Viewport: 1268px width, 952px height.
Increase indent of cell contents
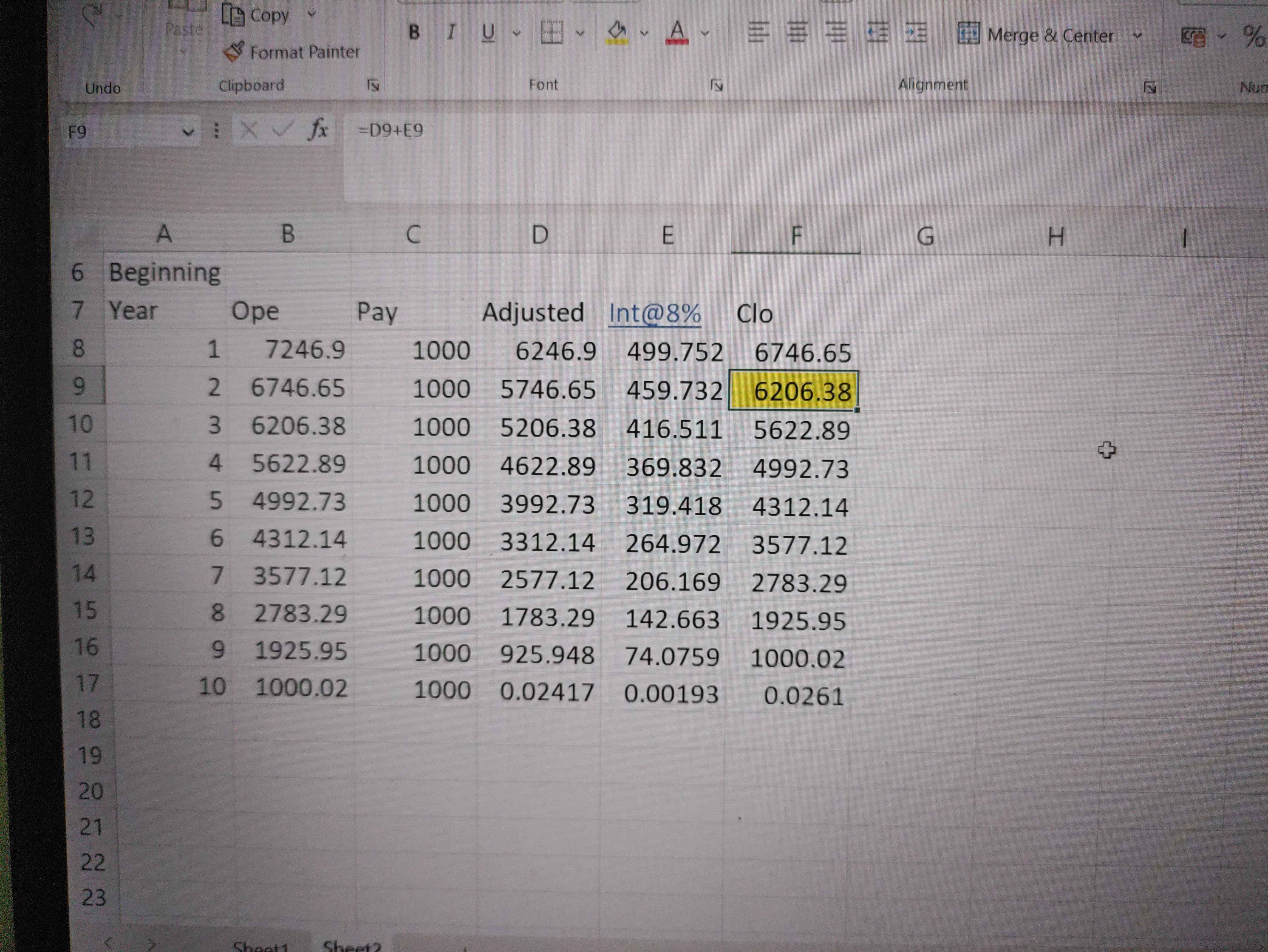(915, 33)
